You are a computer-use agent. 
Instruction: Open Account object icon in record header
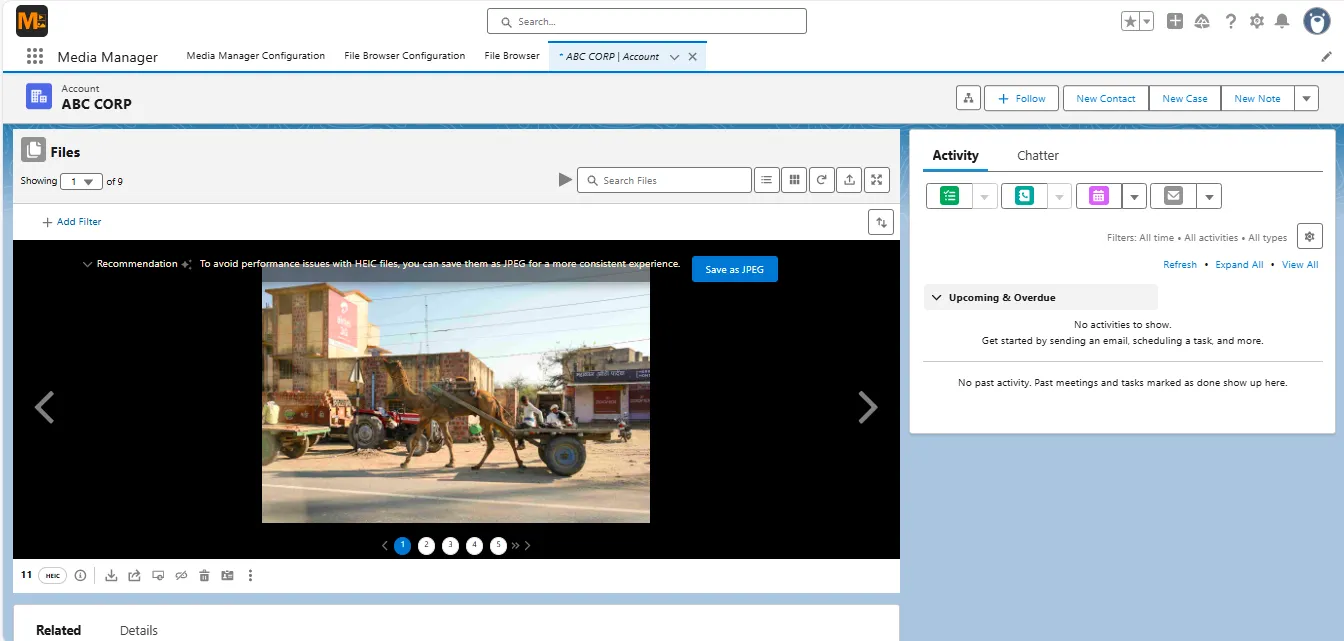coord(39,96)
